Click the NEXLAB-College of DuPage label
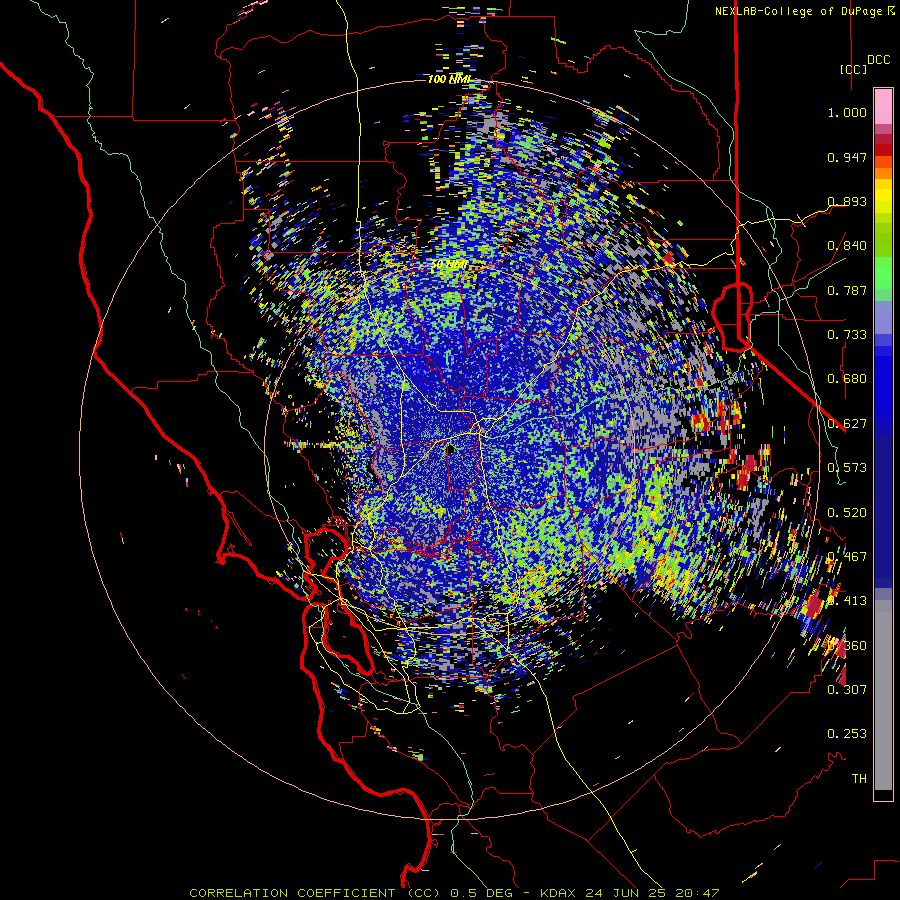Screen dimensions: 900x900 (x=804, y=11)
